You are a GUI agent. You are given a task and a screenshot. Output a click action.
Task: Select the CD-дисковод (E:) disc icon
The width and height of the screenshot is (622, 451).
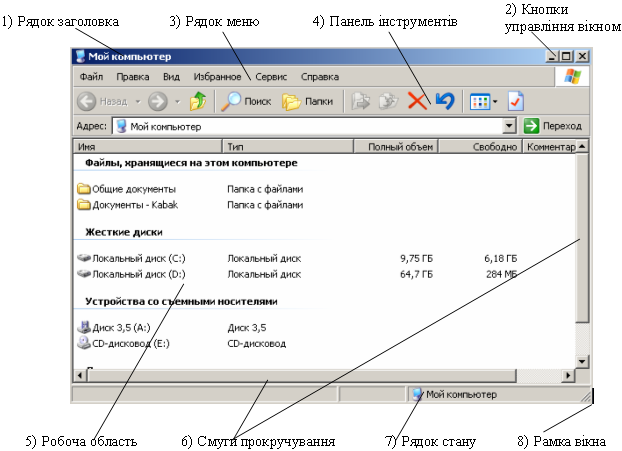[84, 343]
